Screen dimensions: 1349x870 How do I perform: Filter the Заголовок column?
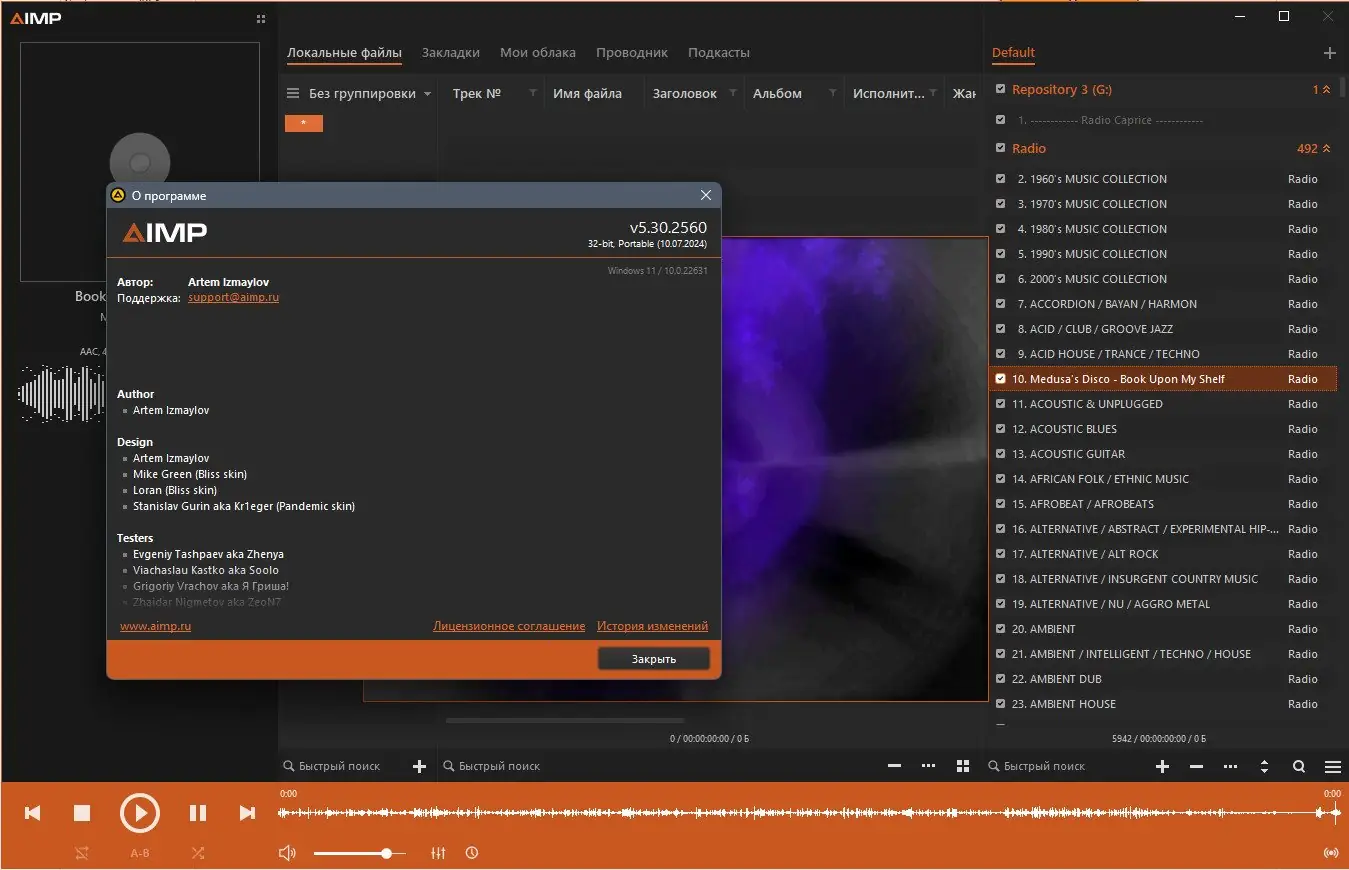tap(733, 93)
